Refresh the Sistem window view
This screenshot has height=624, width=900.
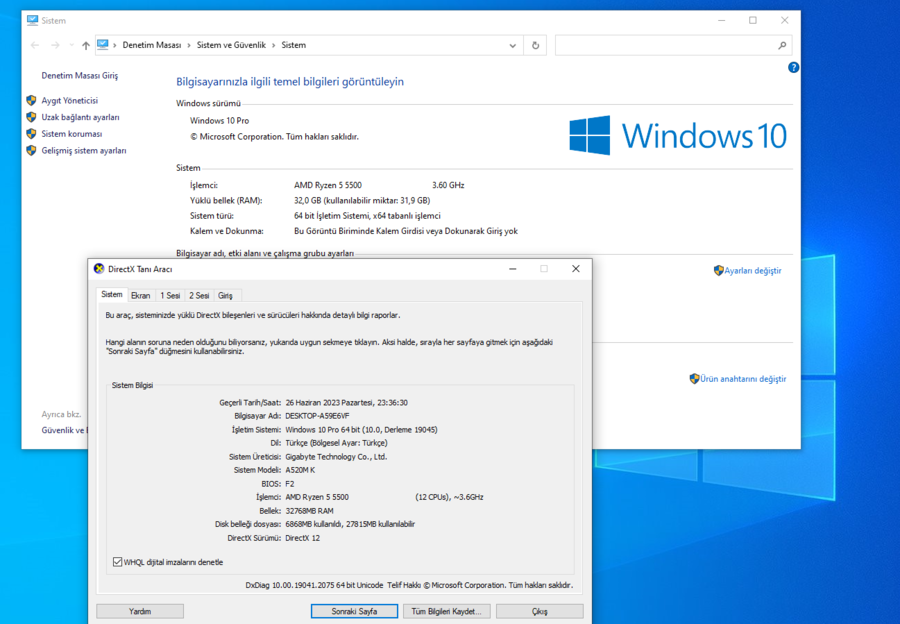[536, 45]
